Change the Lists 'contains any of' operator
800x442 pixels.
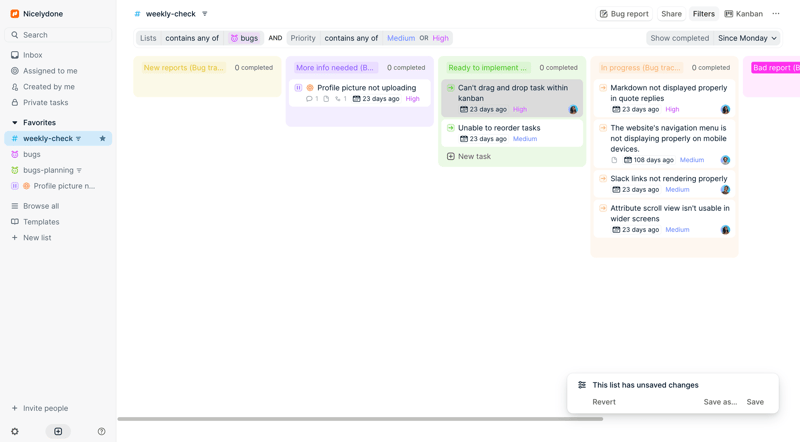point(192,38)
